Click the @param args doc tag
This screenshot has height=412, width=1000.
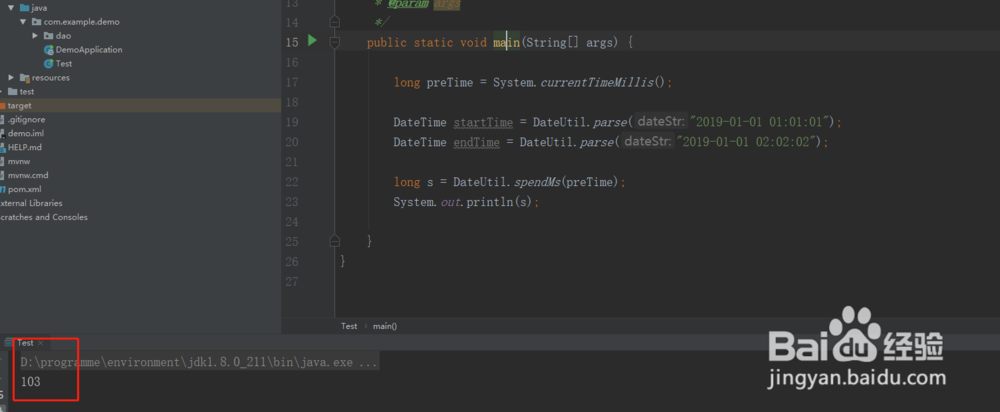click(x=423, y=4)
